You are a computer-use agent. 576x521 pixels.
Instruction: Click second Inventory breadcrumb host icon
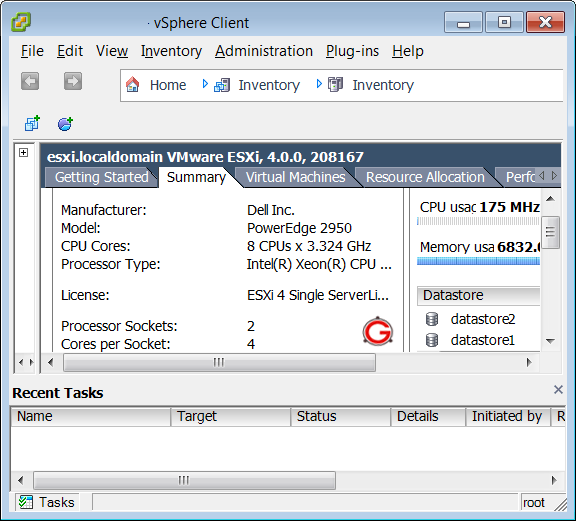[x=335, y=85]
